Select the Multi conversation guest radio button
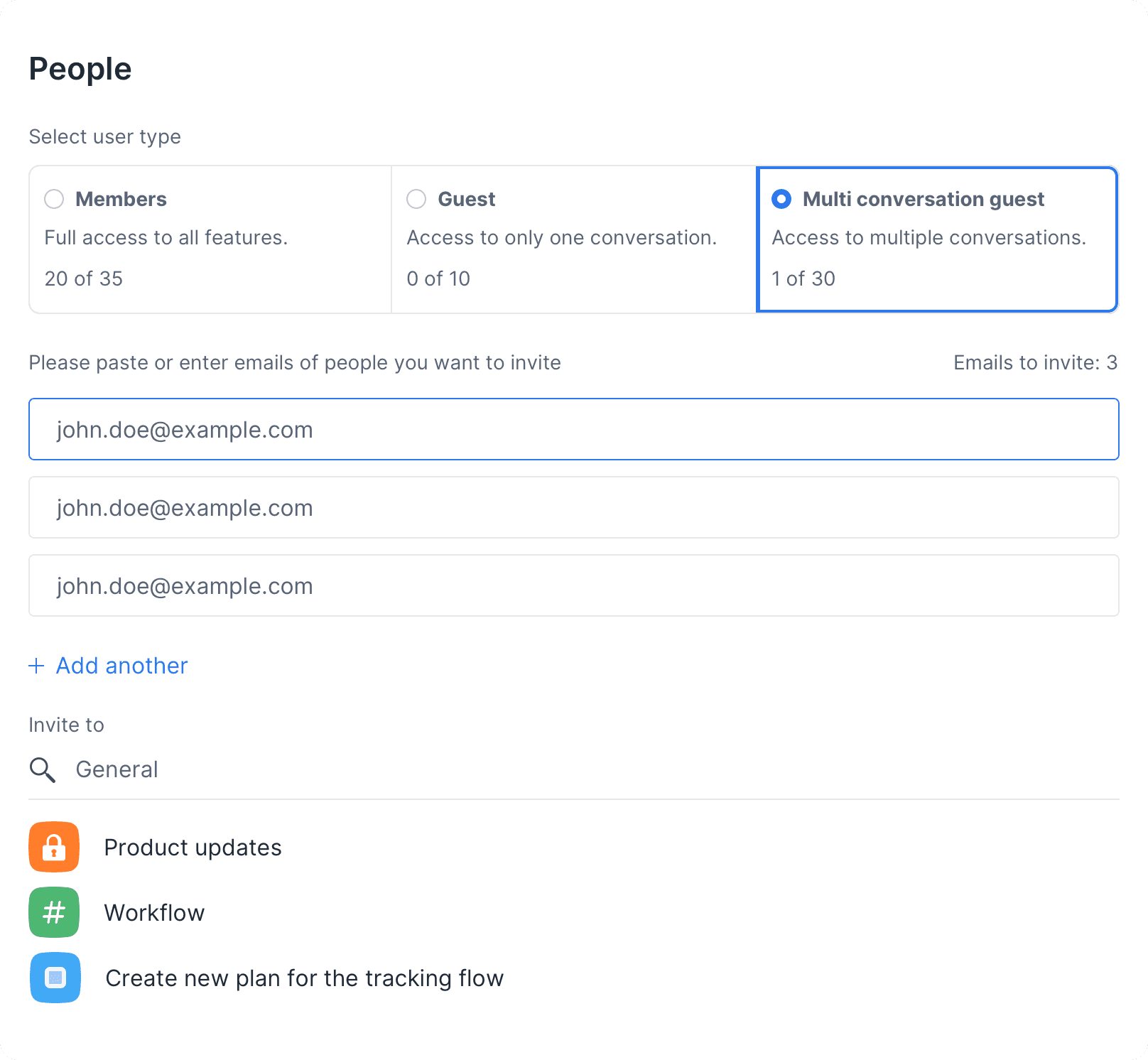This screenshot has width=1148, height=1060. click(x=782, y=200)
